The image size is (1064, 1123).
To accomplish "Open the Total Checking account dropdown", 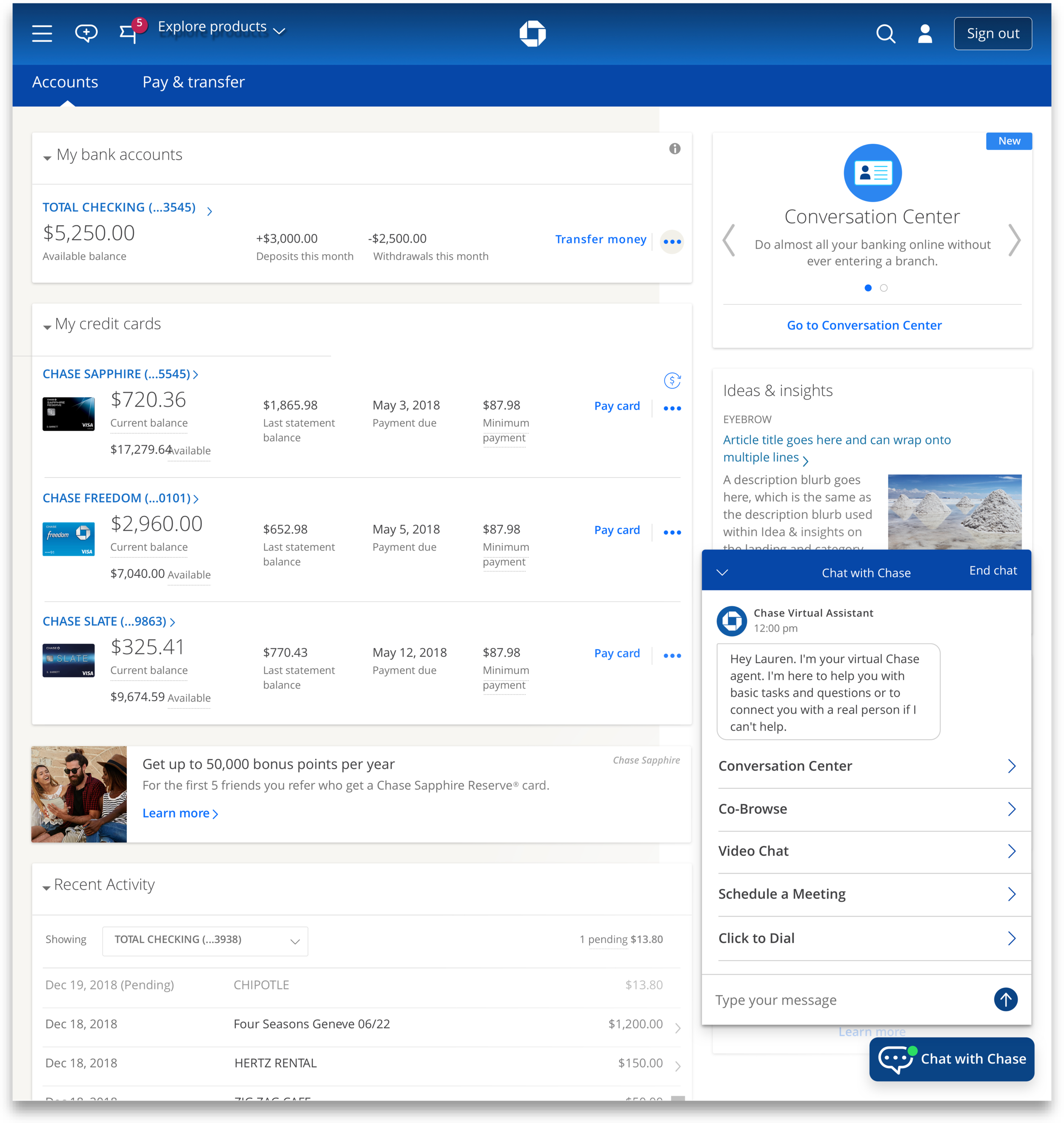I will click(205, 941).
